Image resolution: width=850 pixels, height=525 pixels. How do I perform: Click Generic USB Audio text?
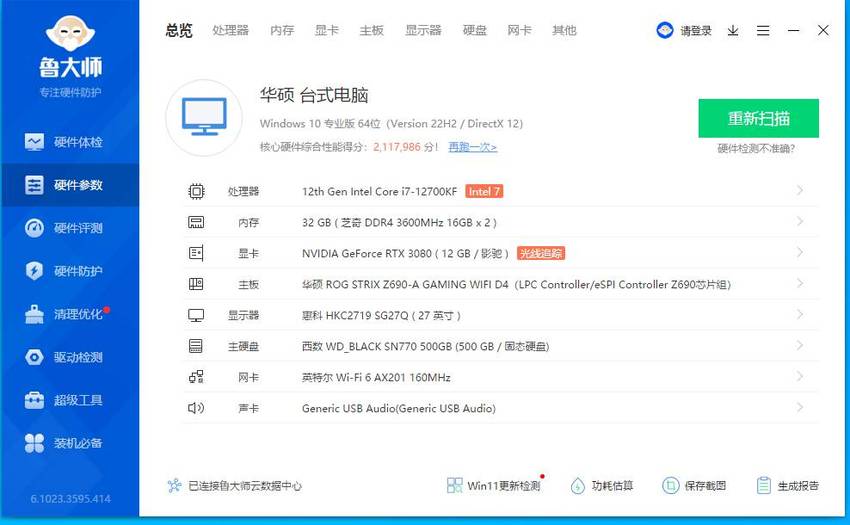pos(398,408)
